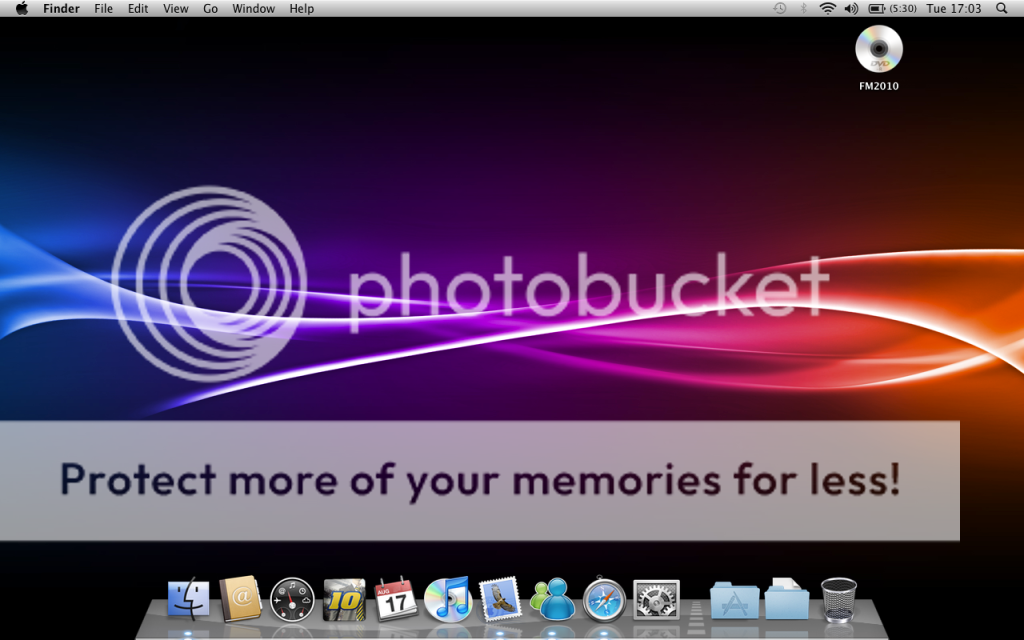Launch the Football Manager 10 game icon

tap(344, 600)
